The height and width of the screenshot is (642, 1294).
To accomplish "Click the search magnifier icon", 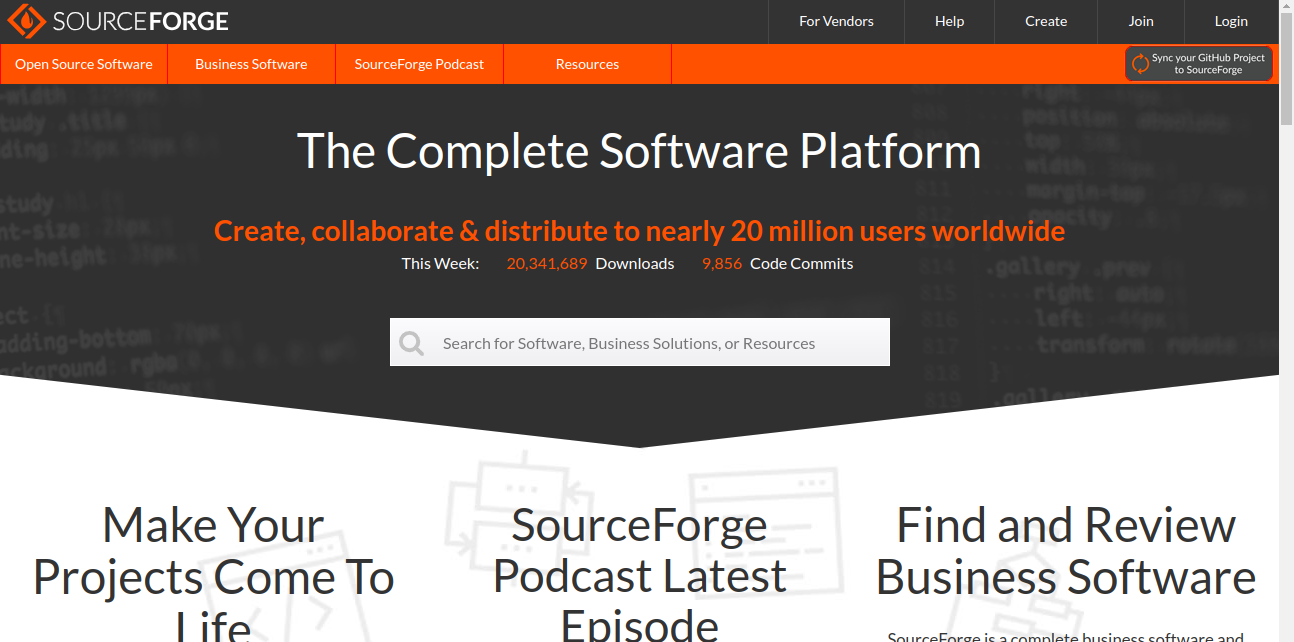I will [x=412, y=343].
